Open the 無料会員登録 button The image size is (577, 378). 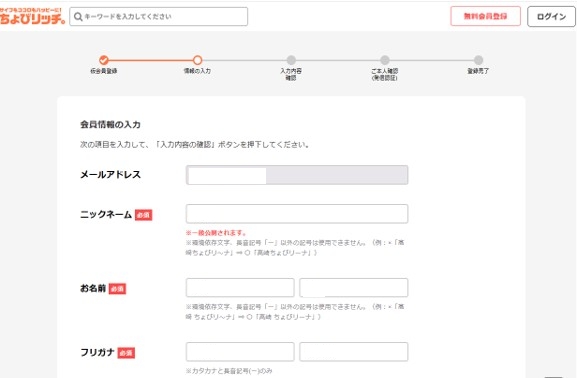[485, 16]
